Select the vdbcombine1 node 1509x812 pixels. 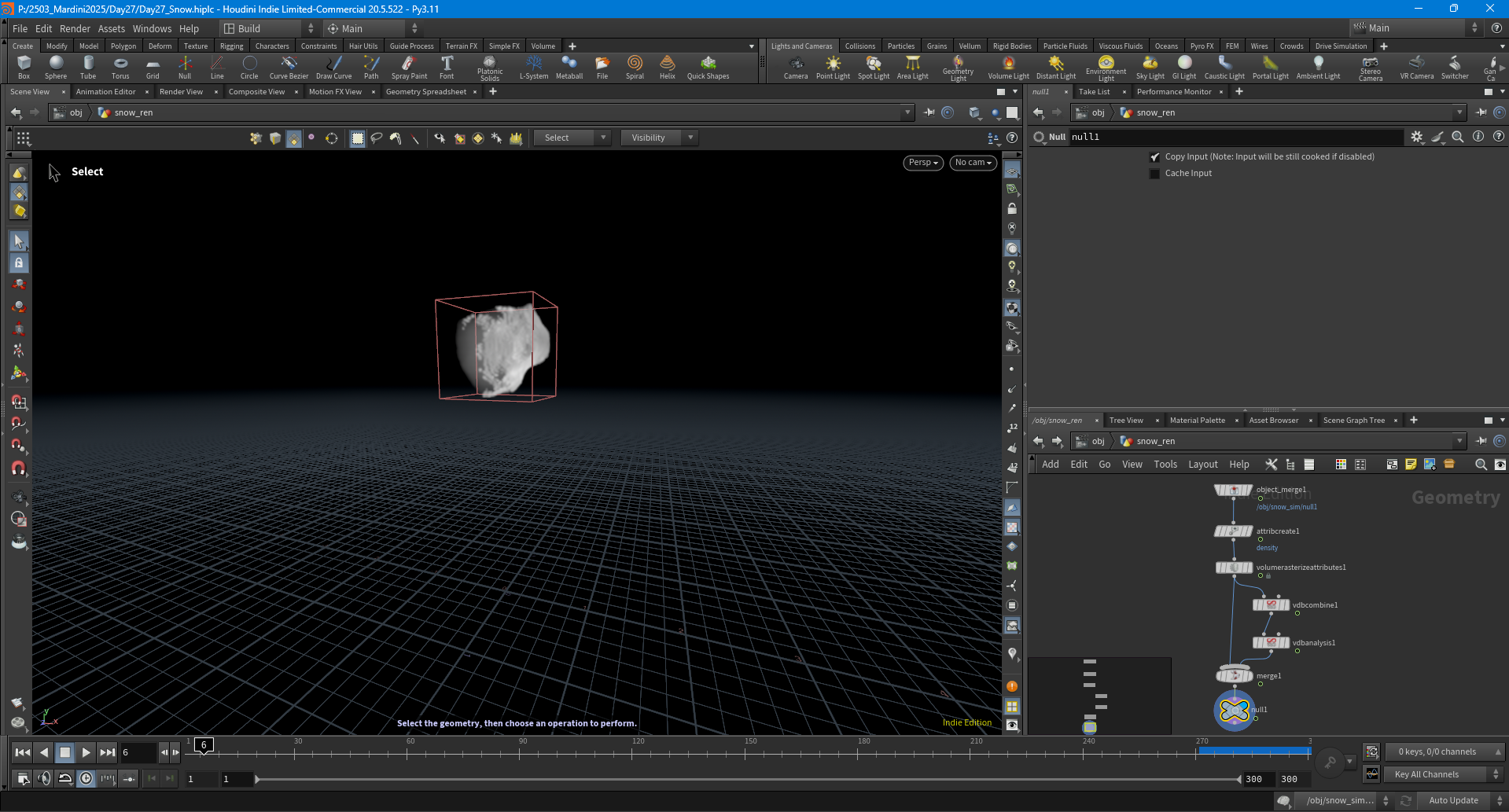coord(1271,605)
